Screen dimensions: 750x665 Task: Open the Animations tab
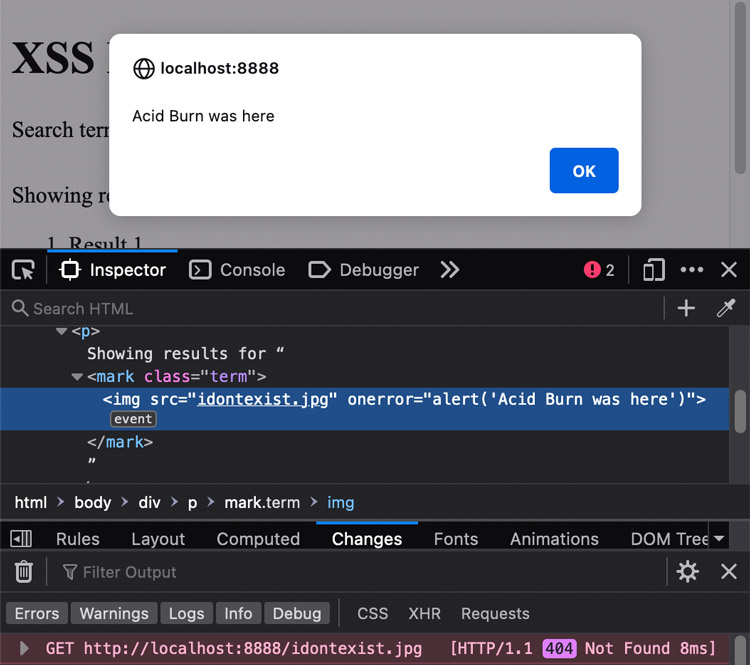(554, 539)
